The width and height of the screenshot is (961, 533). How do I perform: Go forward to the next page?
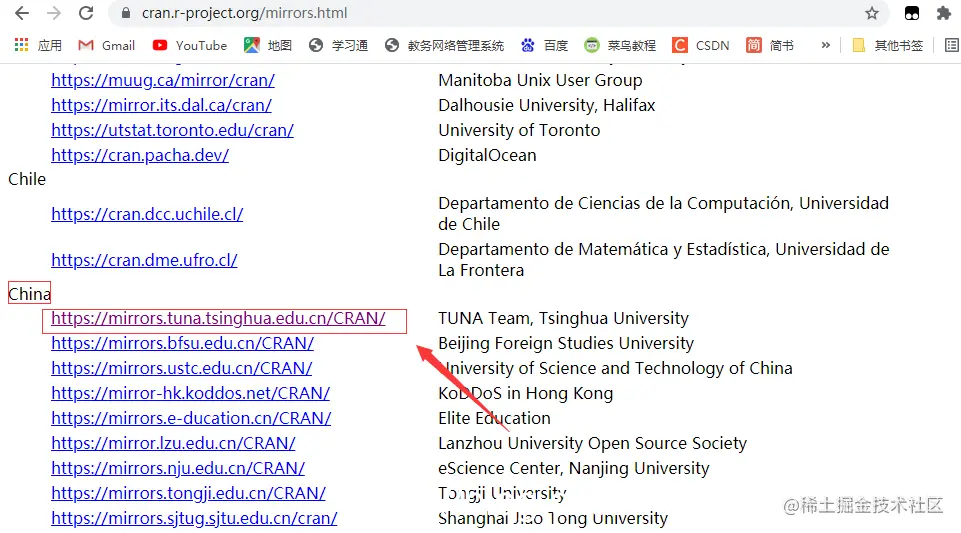click(x=54, y=13)
